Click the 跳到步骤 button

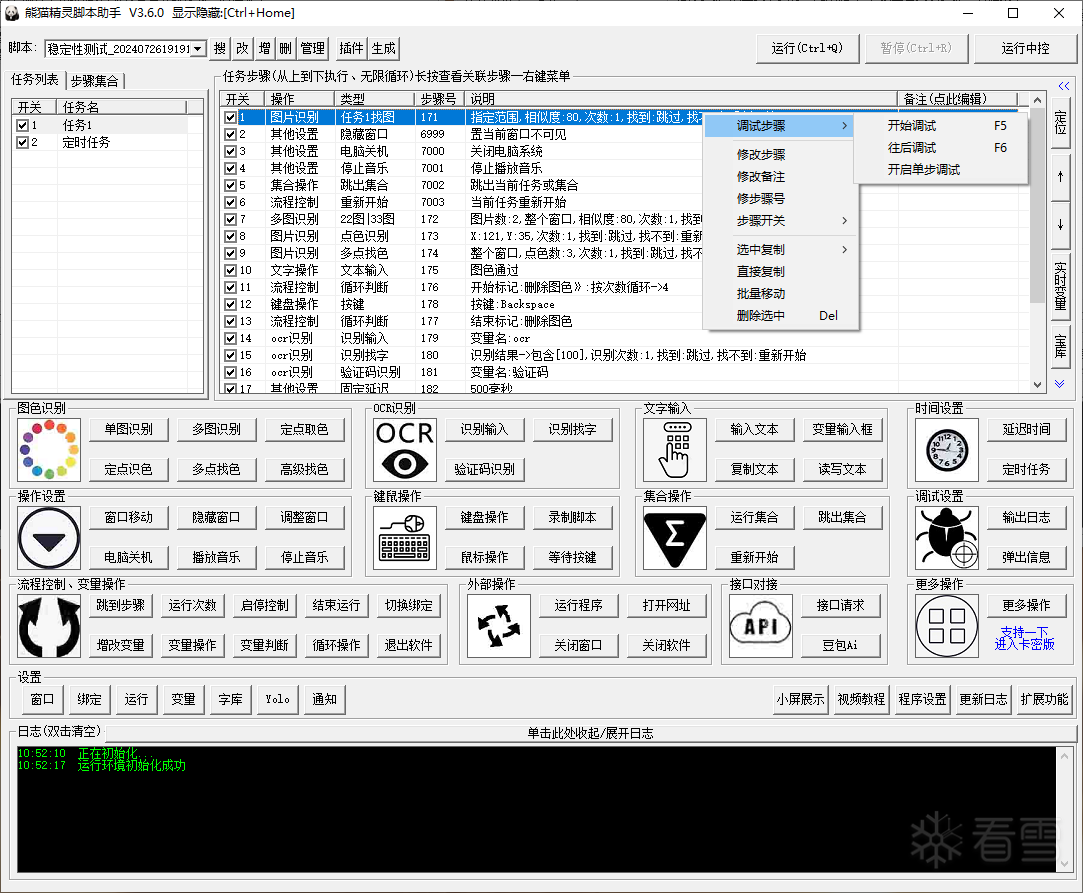[120, 606]
